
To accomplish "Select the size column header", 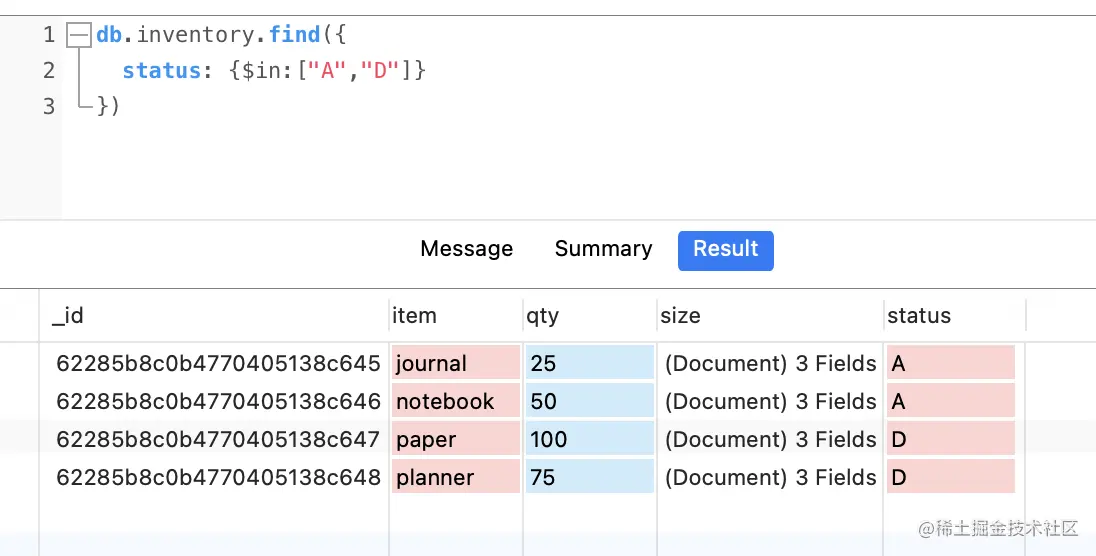I will (680, 316).
